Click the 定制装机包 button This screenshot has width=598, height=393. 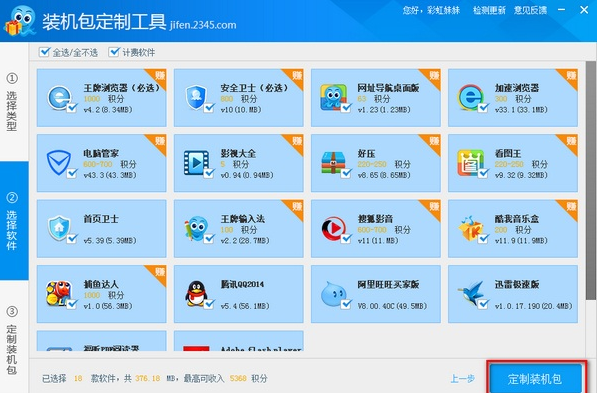tap(535, 379)
